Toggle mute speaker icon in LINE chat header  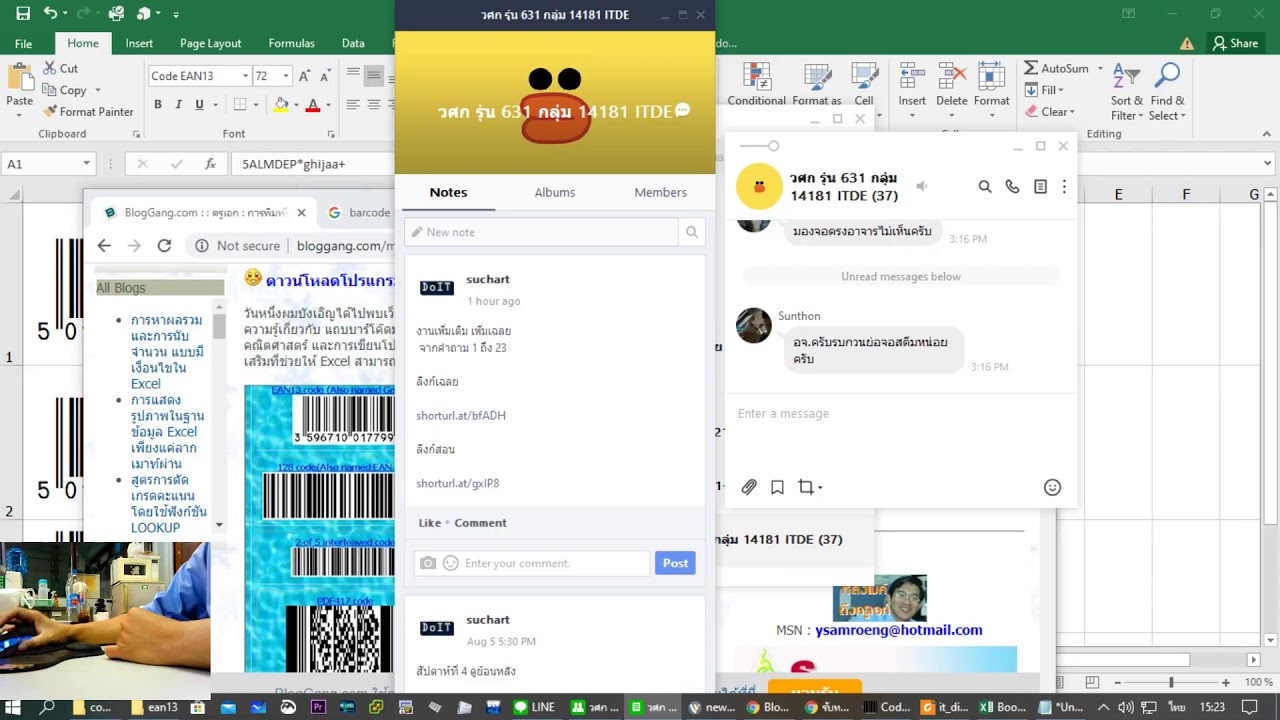[x=922, y=186]
